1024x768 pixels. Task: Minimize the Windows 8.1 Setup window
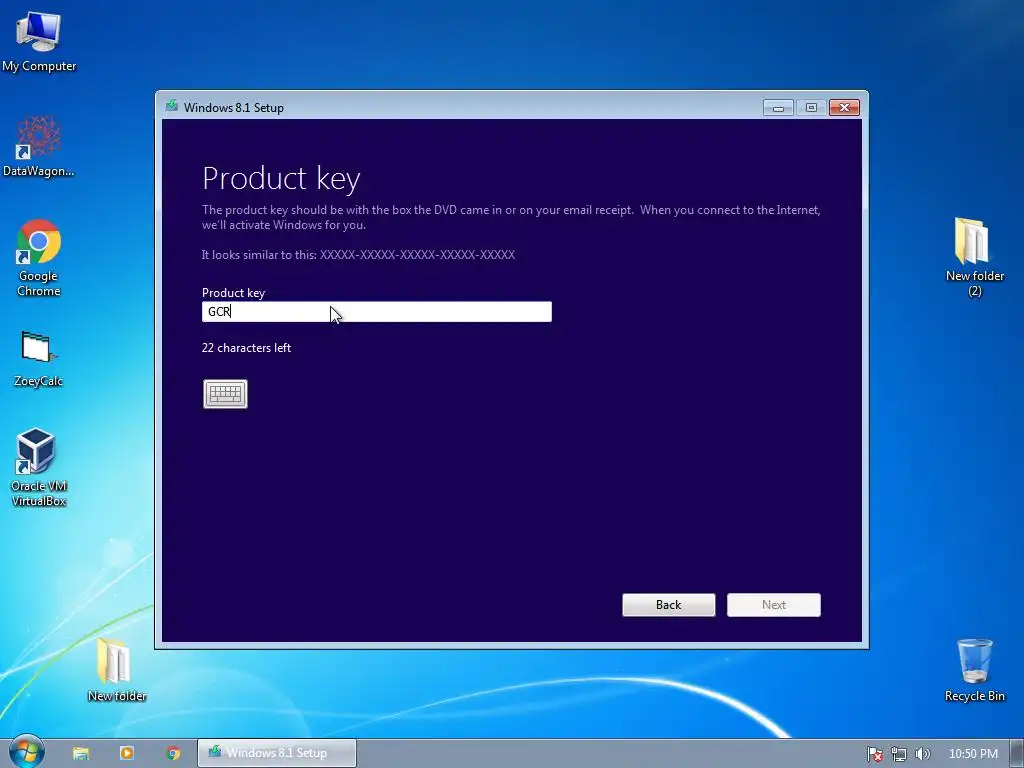[x=778, y=108]
